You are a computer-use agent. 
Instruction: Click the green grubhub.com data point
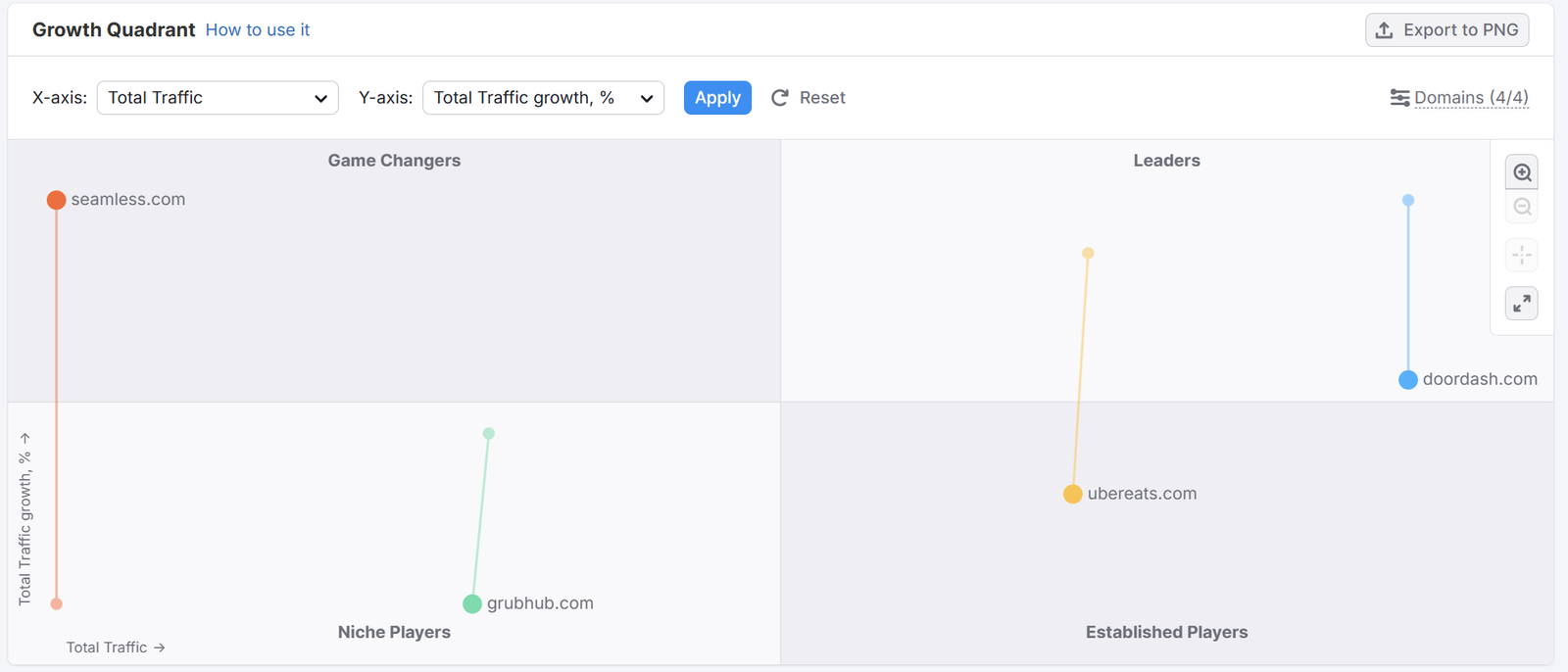click(x=472, y=603)
